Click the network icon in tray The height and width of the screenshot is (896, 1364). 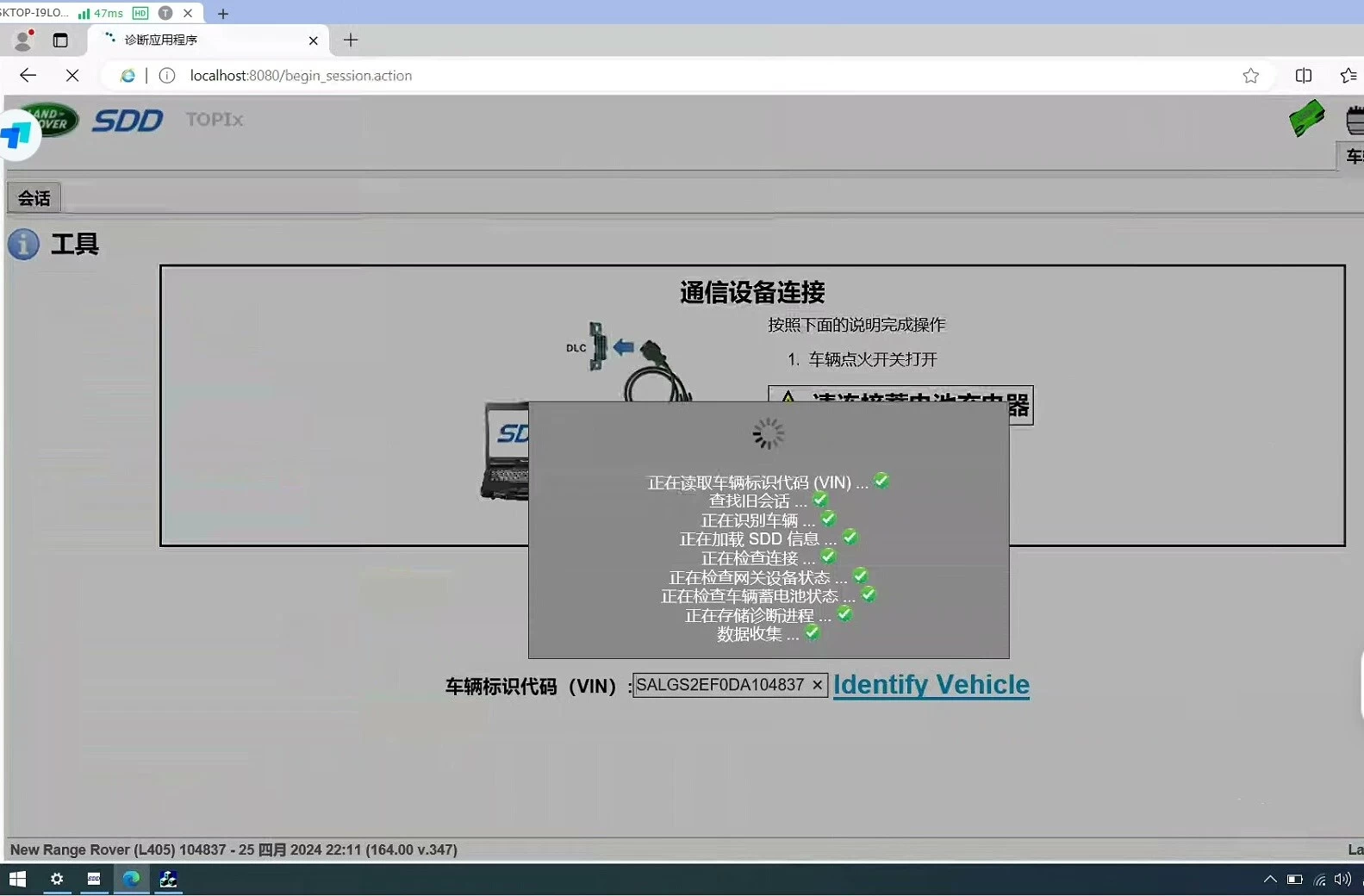click(x=1319, y=880)
